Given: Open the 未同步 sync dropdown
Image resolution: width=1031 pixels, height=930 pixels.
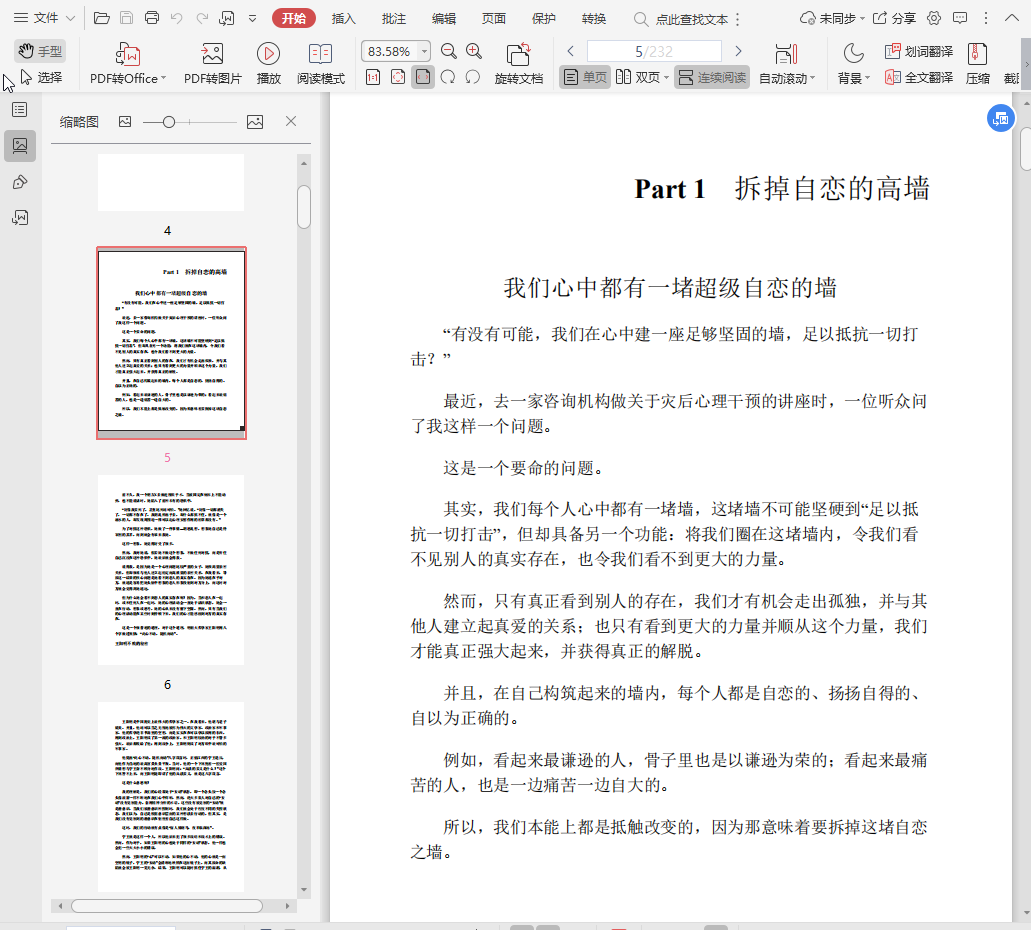Looking at the screenshot, I should click(832, 18).
